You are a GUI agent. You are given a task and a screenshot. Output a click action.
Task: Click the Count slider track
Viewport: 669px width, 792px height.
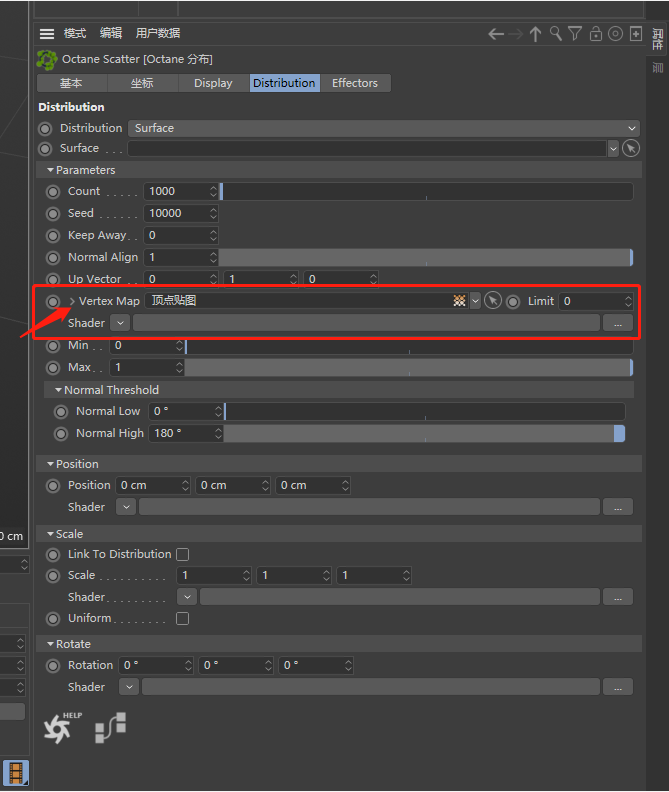426,191
